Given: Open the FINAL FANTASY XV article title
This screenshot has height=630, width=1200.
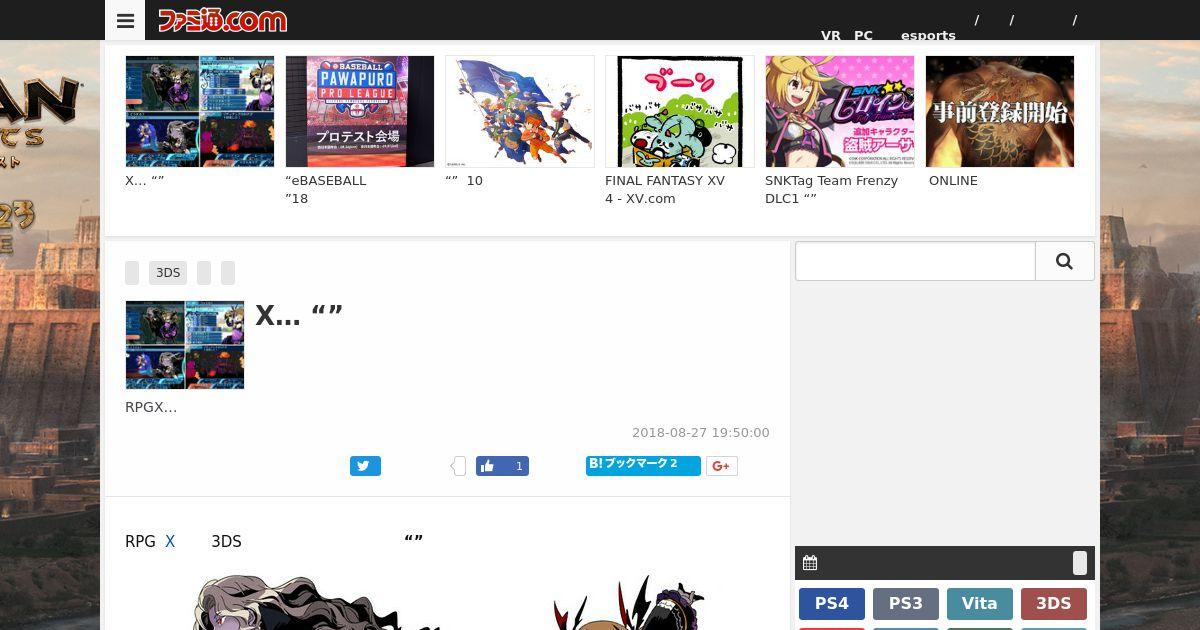Looking at the screenshot, I should [665, 189].
